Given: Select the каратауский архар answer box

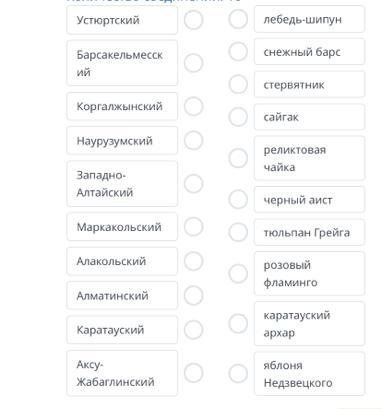Looking at the screenshot, I should (309, 324).
